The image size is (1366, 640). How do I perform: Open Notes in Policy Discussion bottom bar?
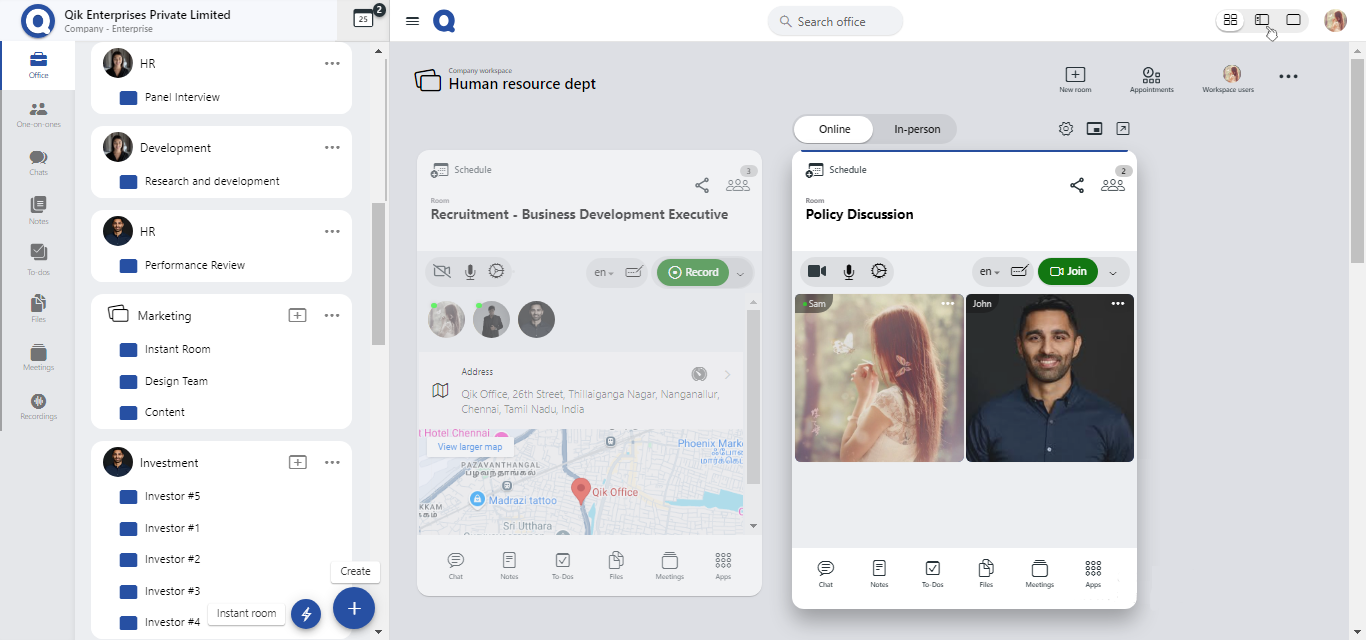[879, 573]
